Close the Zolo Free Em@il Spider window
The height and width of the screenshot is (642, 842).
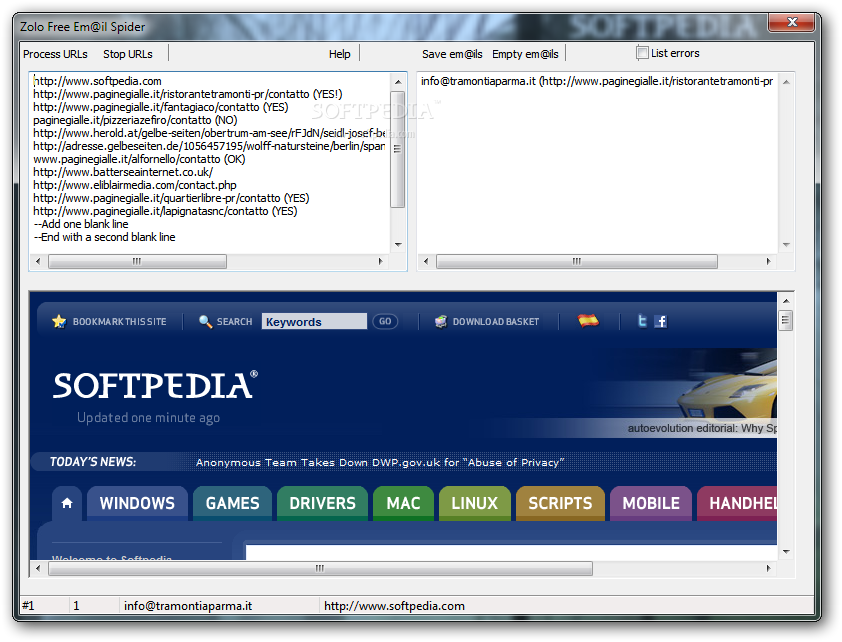click(792, 22)
